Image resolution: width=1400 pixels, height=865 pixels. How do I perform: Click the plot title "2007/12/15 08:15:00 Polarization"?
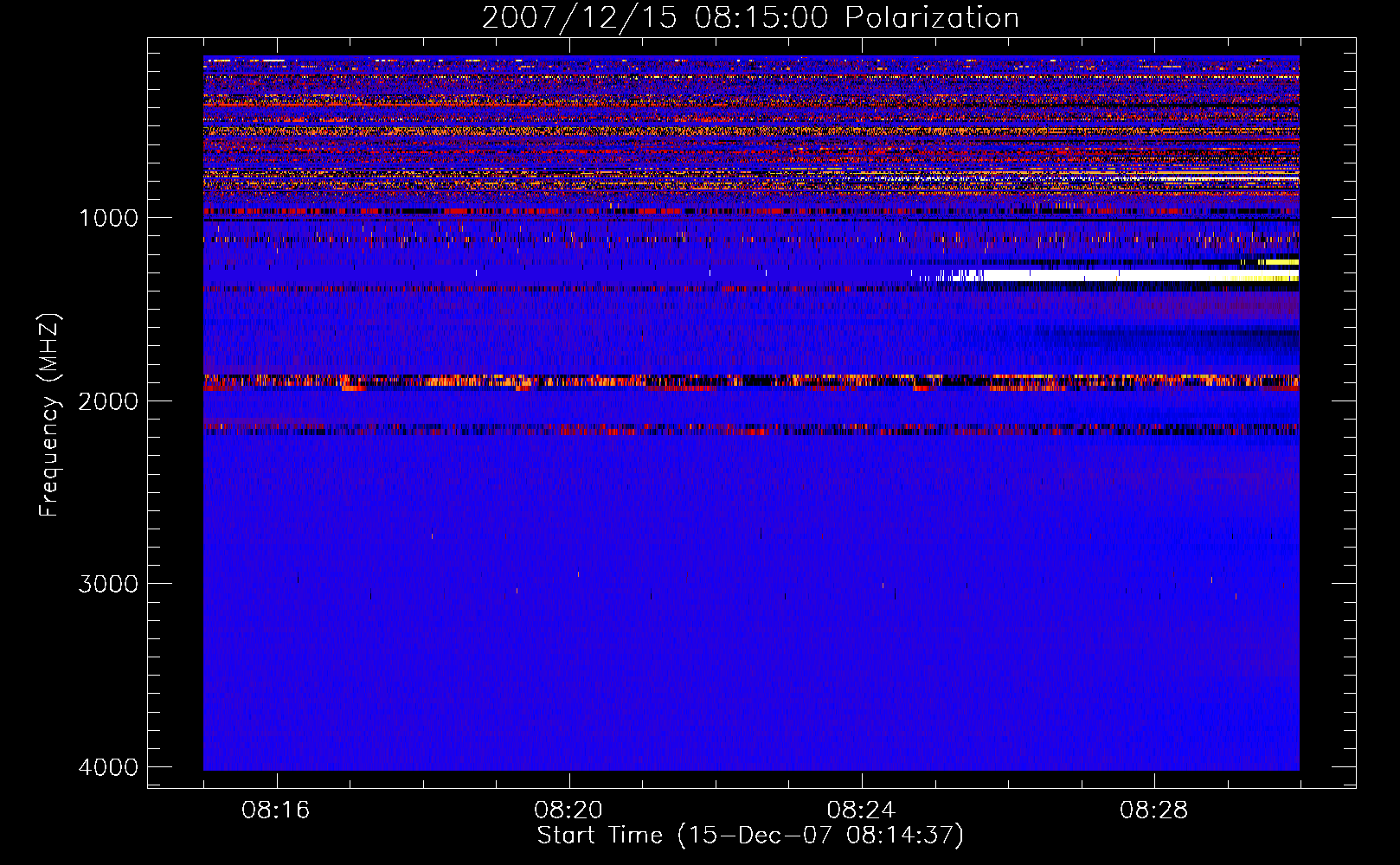click(x=750, y=17)
